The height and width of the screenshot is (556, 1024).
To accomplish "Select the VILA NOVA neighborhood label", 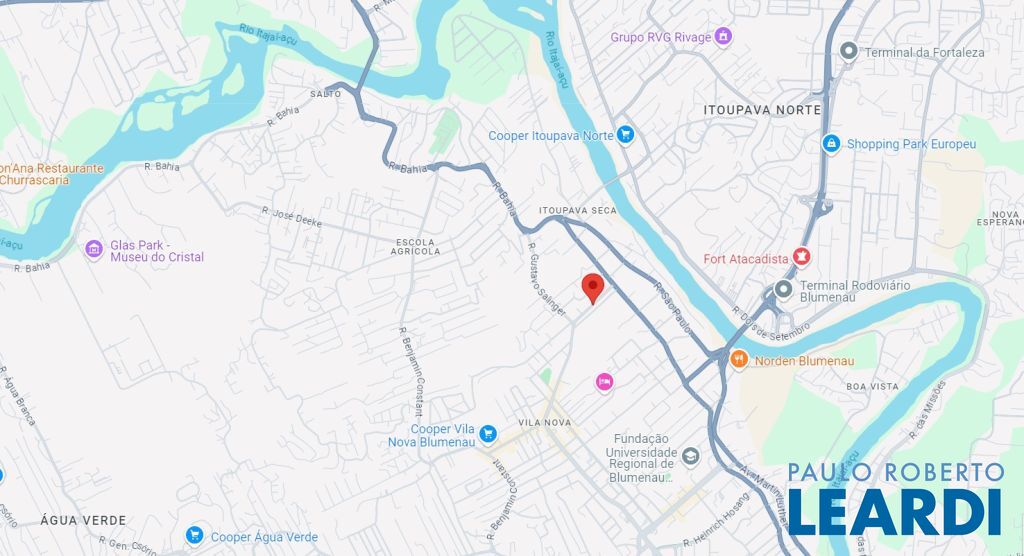I will 545,423.
